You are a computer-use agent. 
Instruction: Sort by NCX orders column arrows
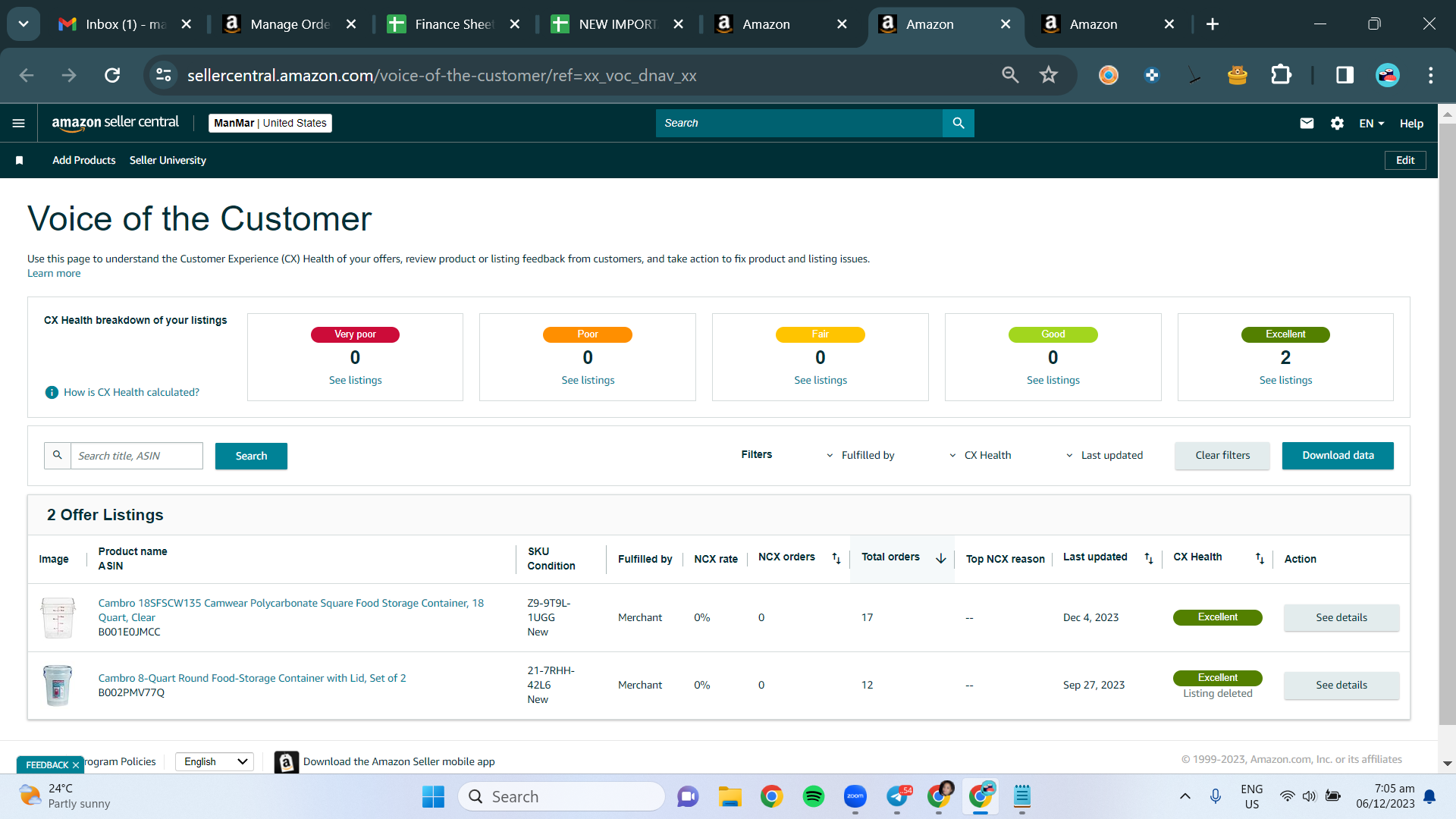836,558
